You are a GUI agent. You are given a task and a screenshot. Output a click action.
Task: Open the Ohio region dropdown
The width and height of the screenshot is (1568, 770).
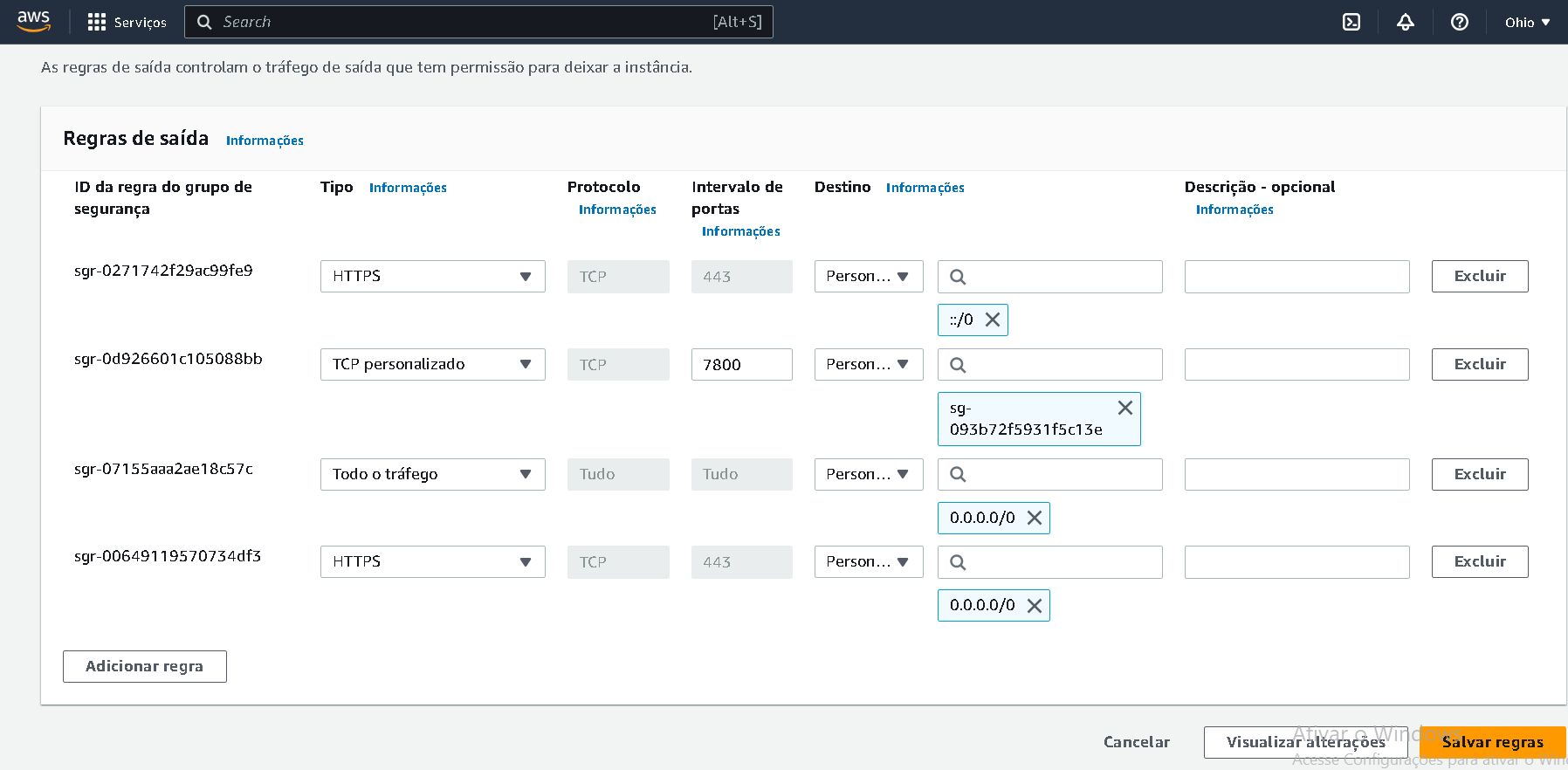pos(1527,22)
